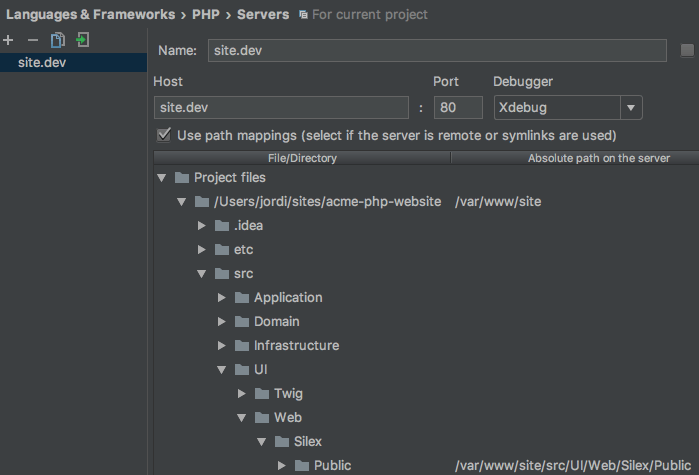This screenshot has width=699, height=475.
Task: Expand the Infrastructure folder node
Action: (223, 346)
